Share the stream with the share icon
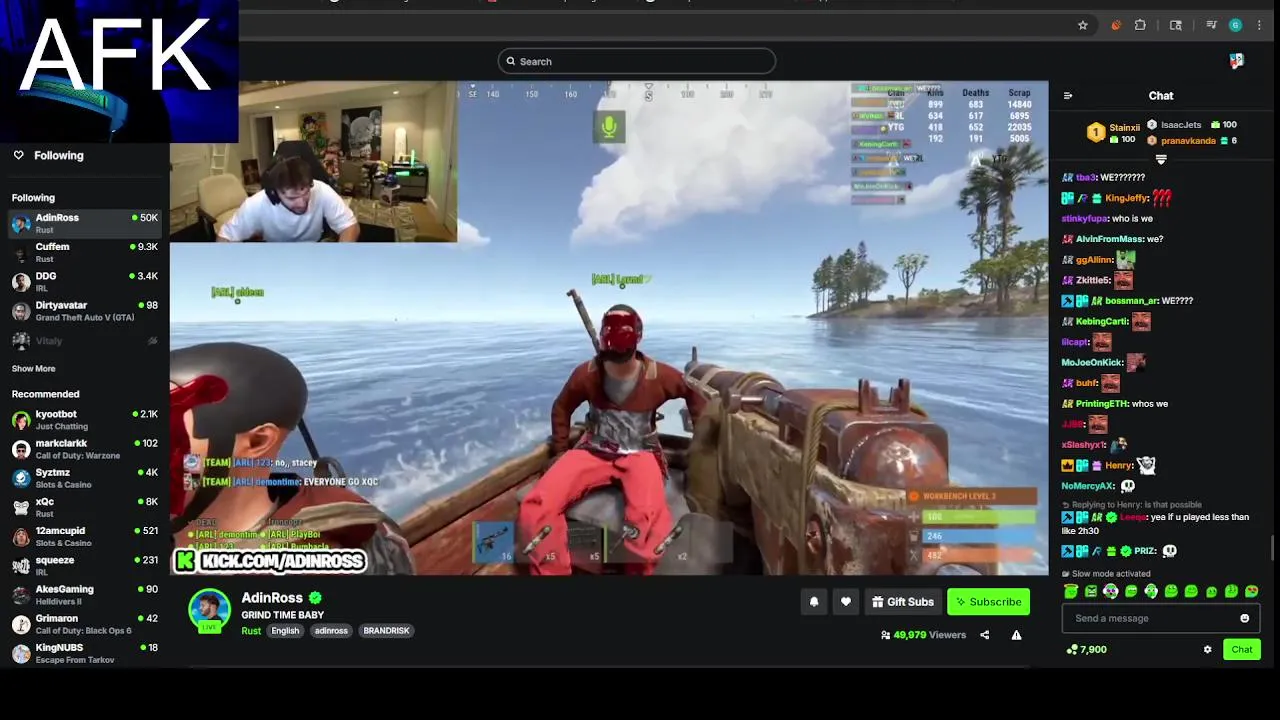Screen dimensions: 1280x720 point(984,635)
